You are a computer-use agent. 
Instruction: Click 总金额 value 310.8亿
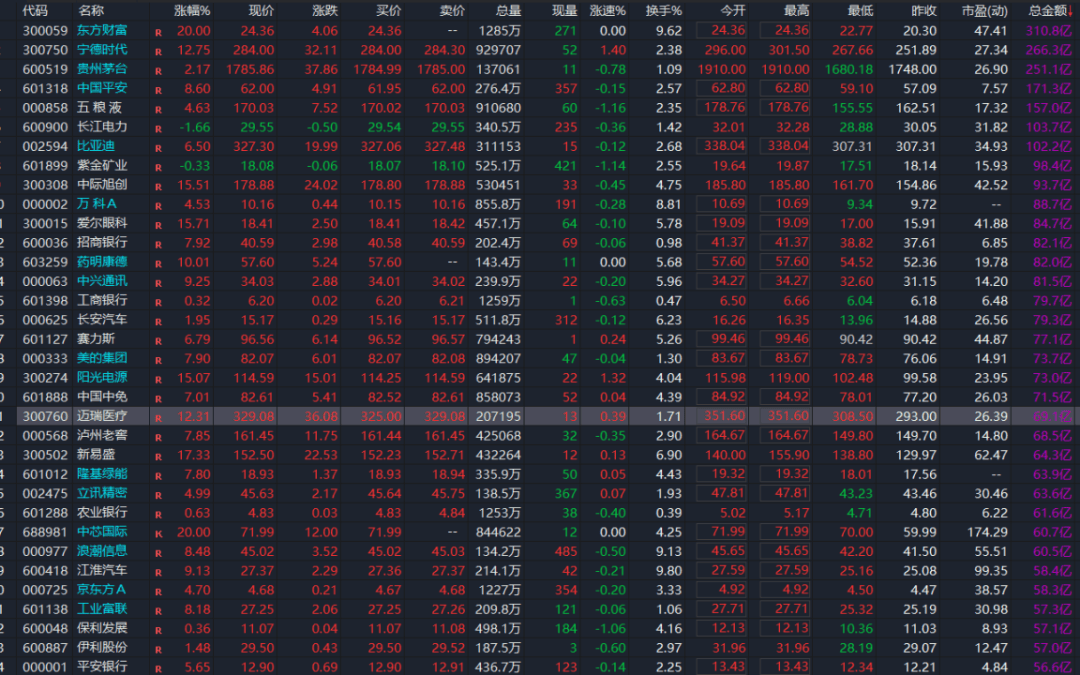click(1048, 30)
